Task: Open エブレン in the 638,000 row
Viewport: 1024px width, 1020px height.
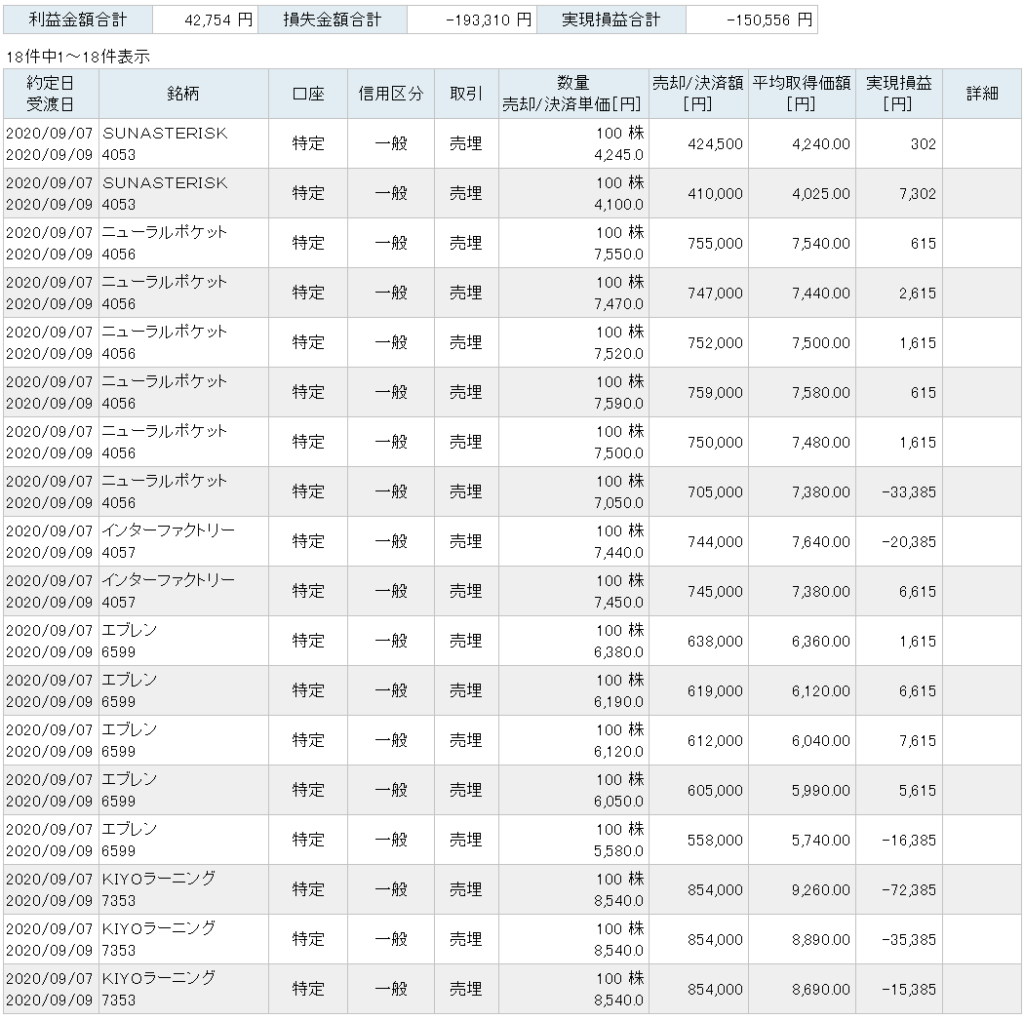Action: point(129,630)
